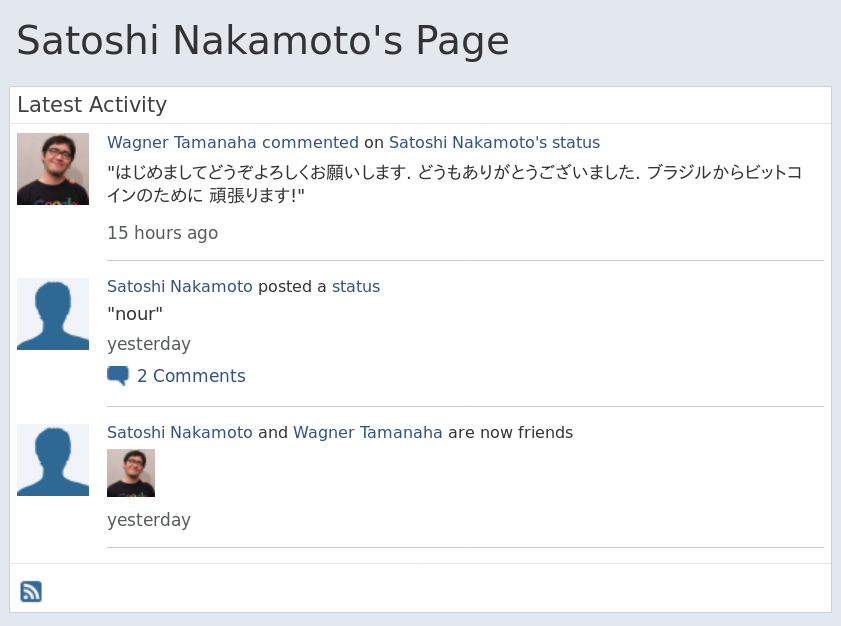The height and width of the screenshot is (626, 841).
Task: Open Satoshi Nakamoto link in friends update
Action: tap(180, 432)
